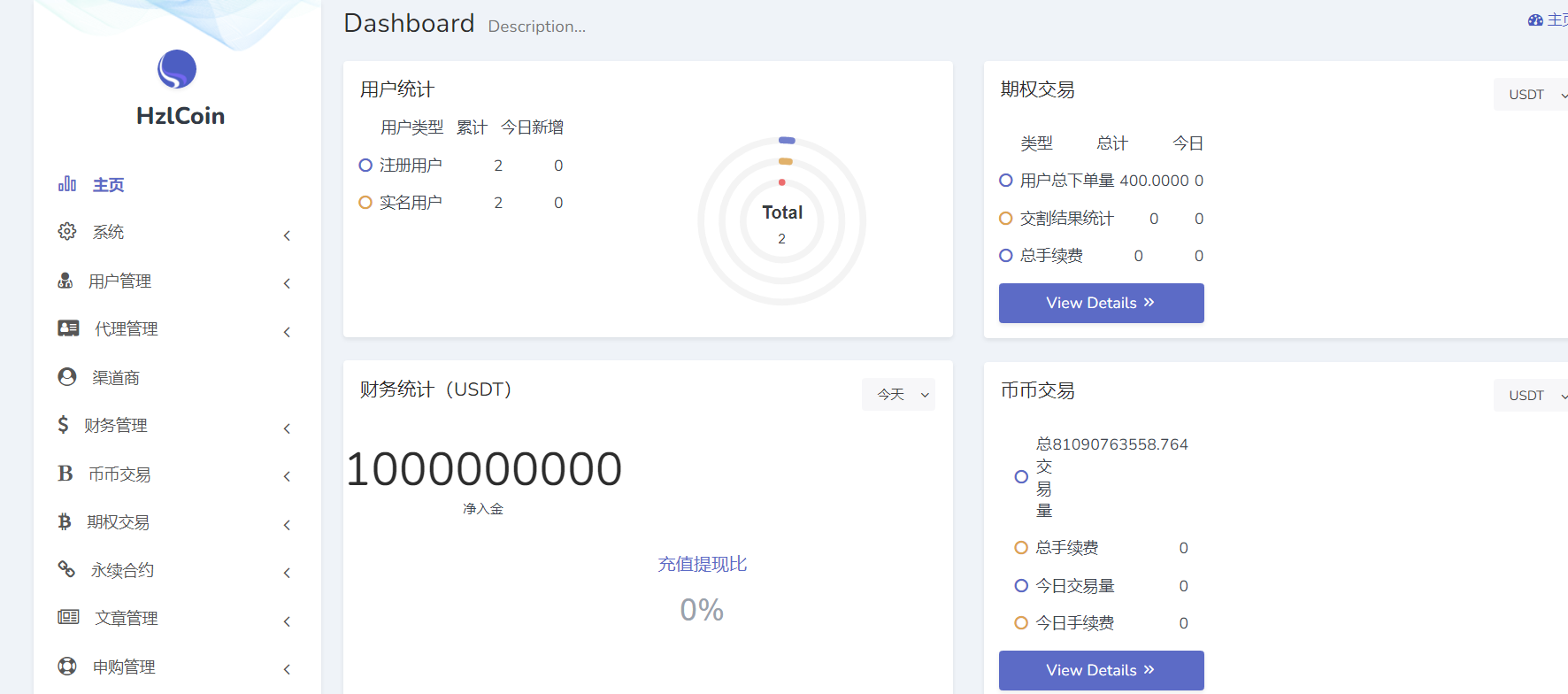The height and width of the screenshot is (694, 1568).
Task: Click the 净入金 label
Action: [x=483, y=509]
